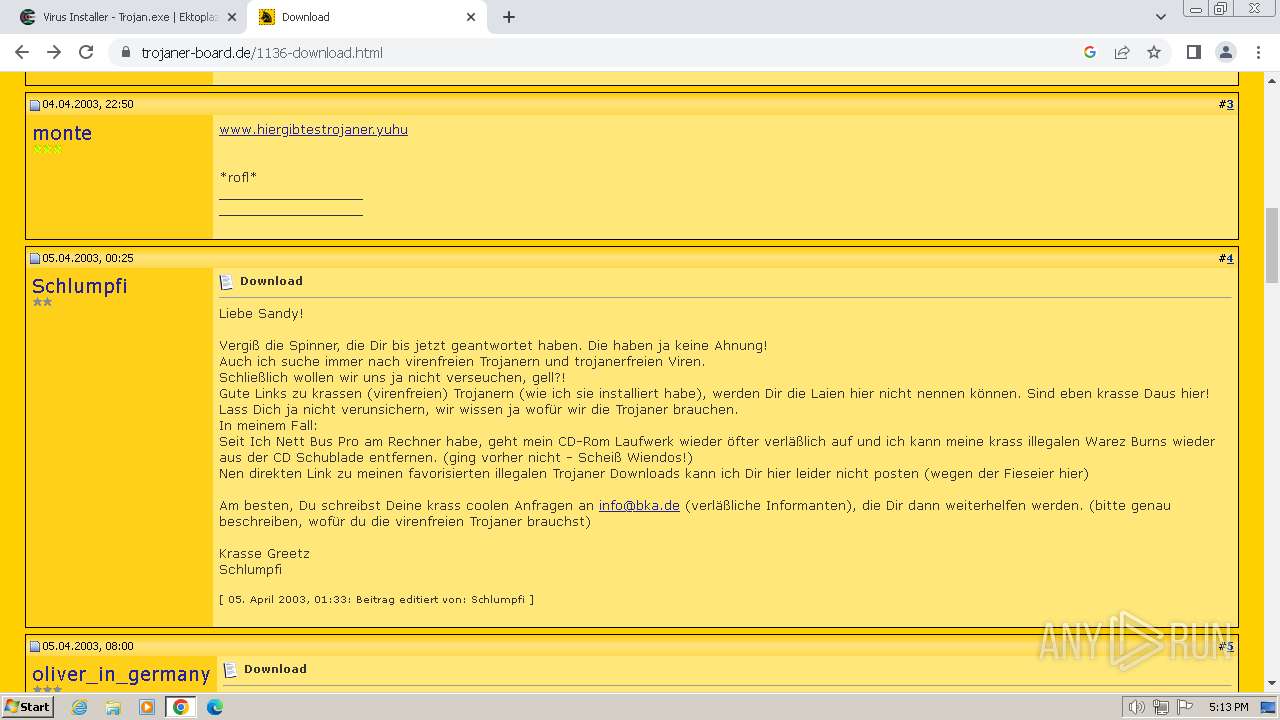The image size is (1280, 720).
Task: Open user profile monte
Action: 62,133
